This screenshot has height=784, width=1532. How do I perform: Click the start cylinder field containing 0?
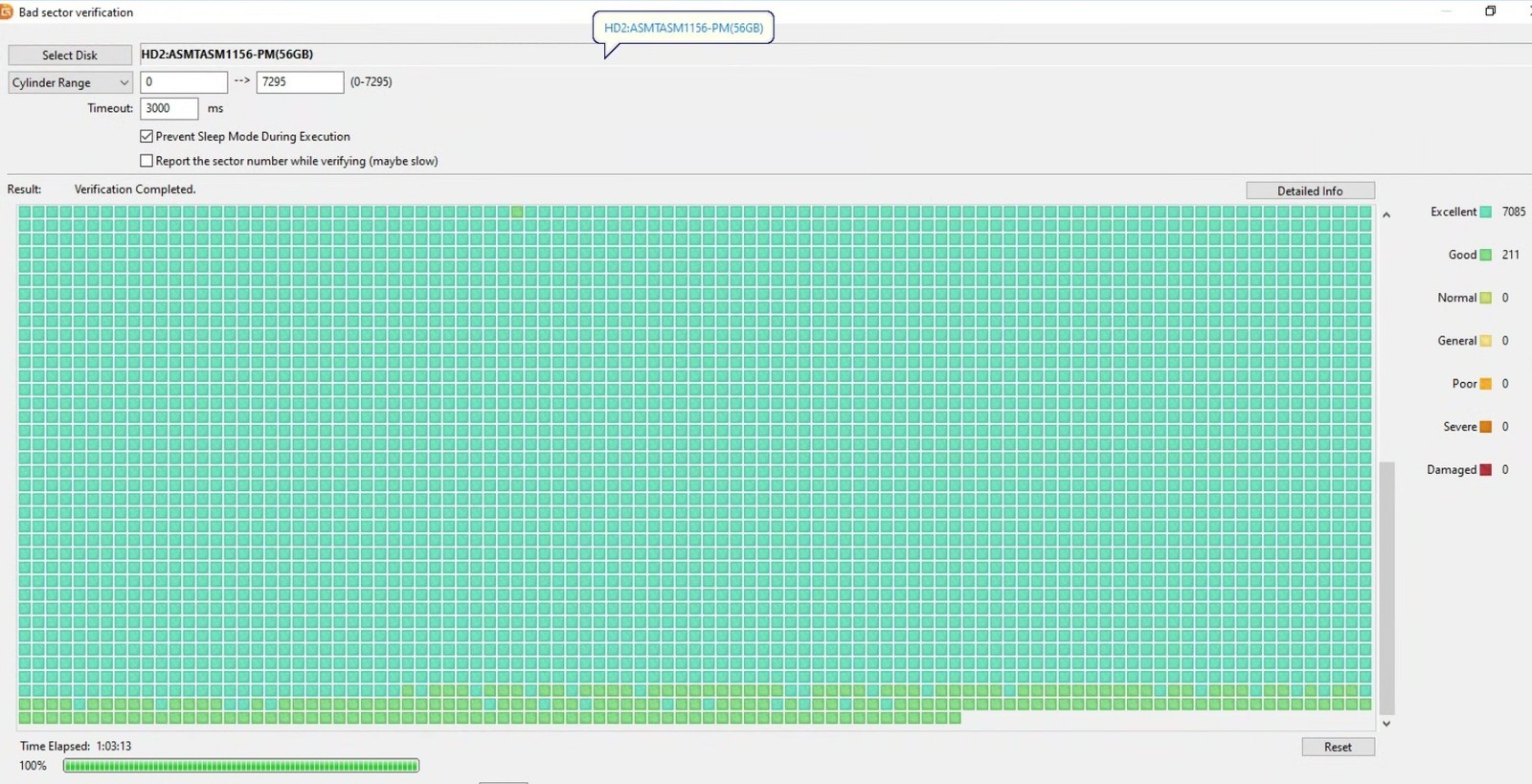pos(184,82)
